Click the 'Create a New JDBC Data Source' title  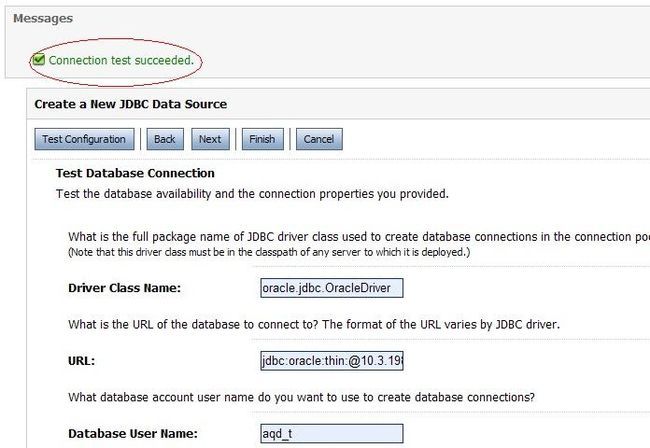[131, 104]
